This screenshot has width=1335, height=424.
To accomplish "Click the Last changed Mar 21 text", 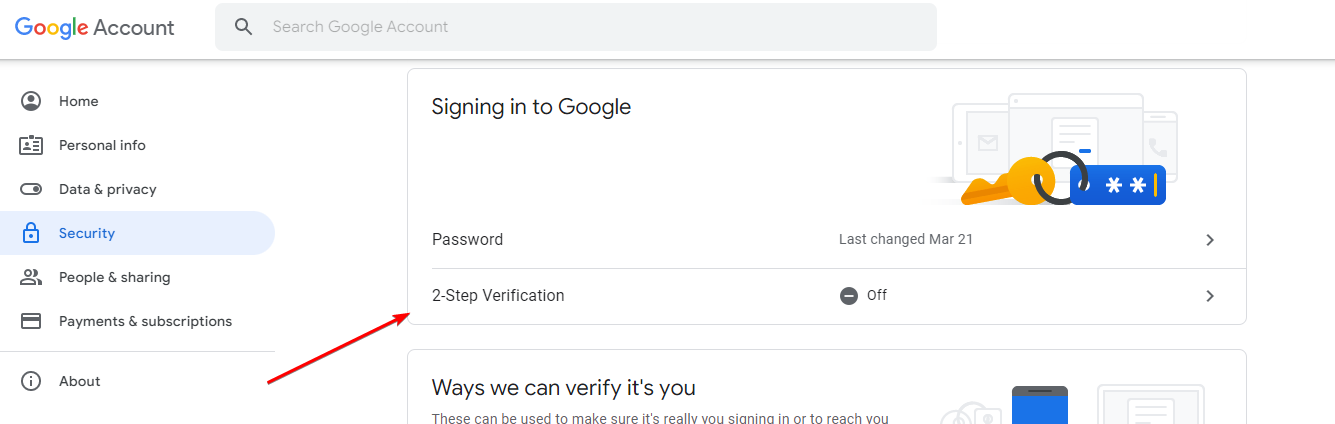I will click(905, 240).
